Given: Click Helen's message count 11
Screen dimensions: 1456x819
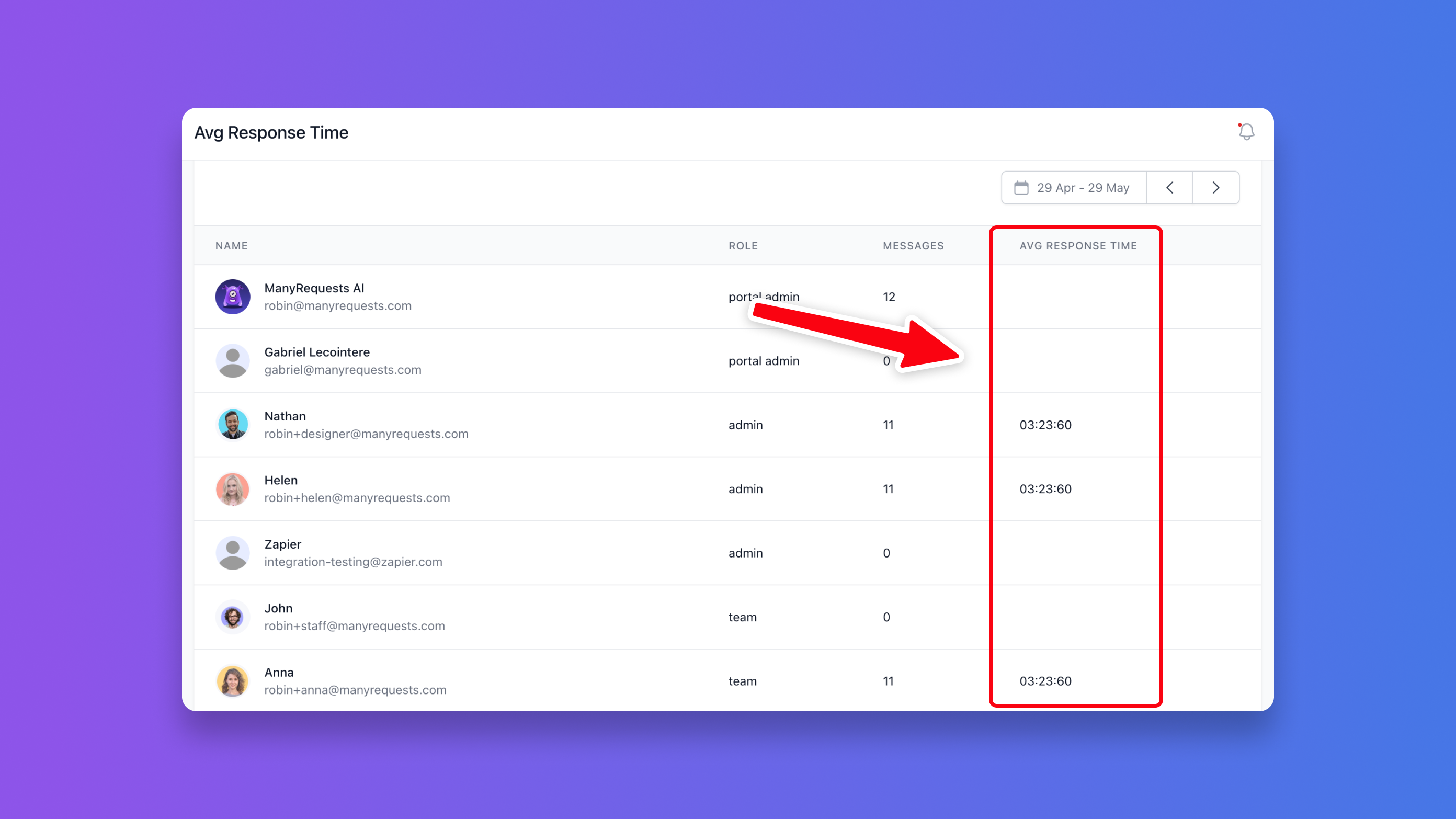Looking at the screenshot, I should (x=889, y=489).
